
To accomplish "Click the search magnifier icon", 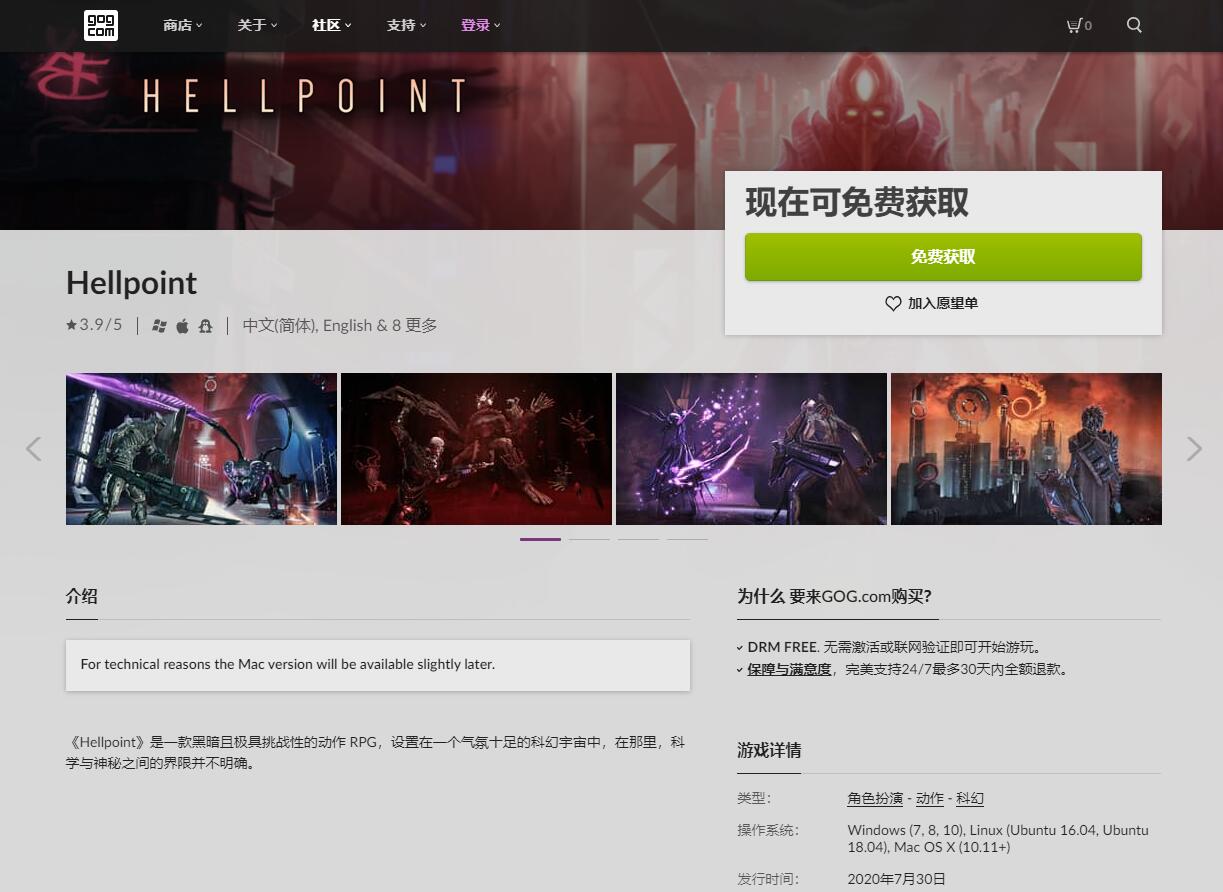I will pyautogui.click(x=1134, y=25).
